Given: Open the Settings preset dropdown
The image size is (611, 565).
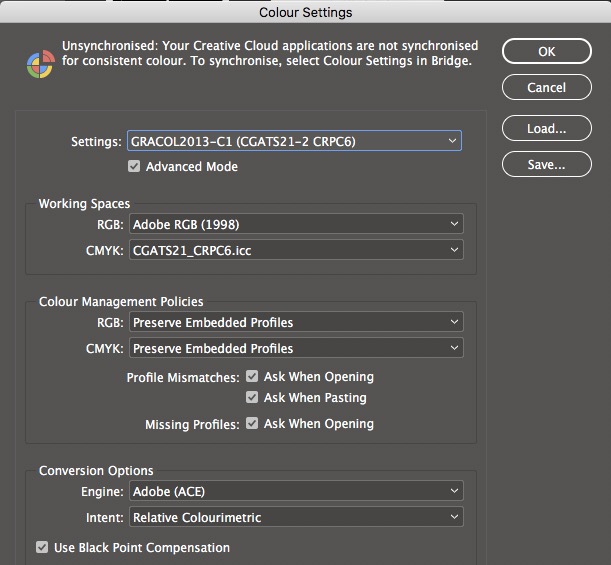Looking at the screenshot, I should pyautogui.click(x=295, y=141).
